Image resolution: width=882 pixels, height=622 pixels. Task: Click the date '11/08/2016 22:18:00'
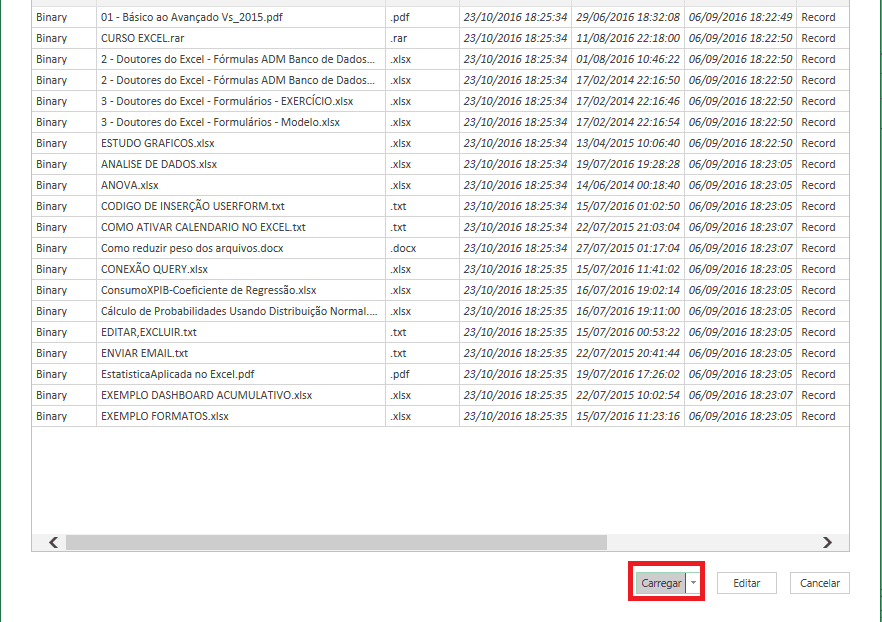point(628,38)
